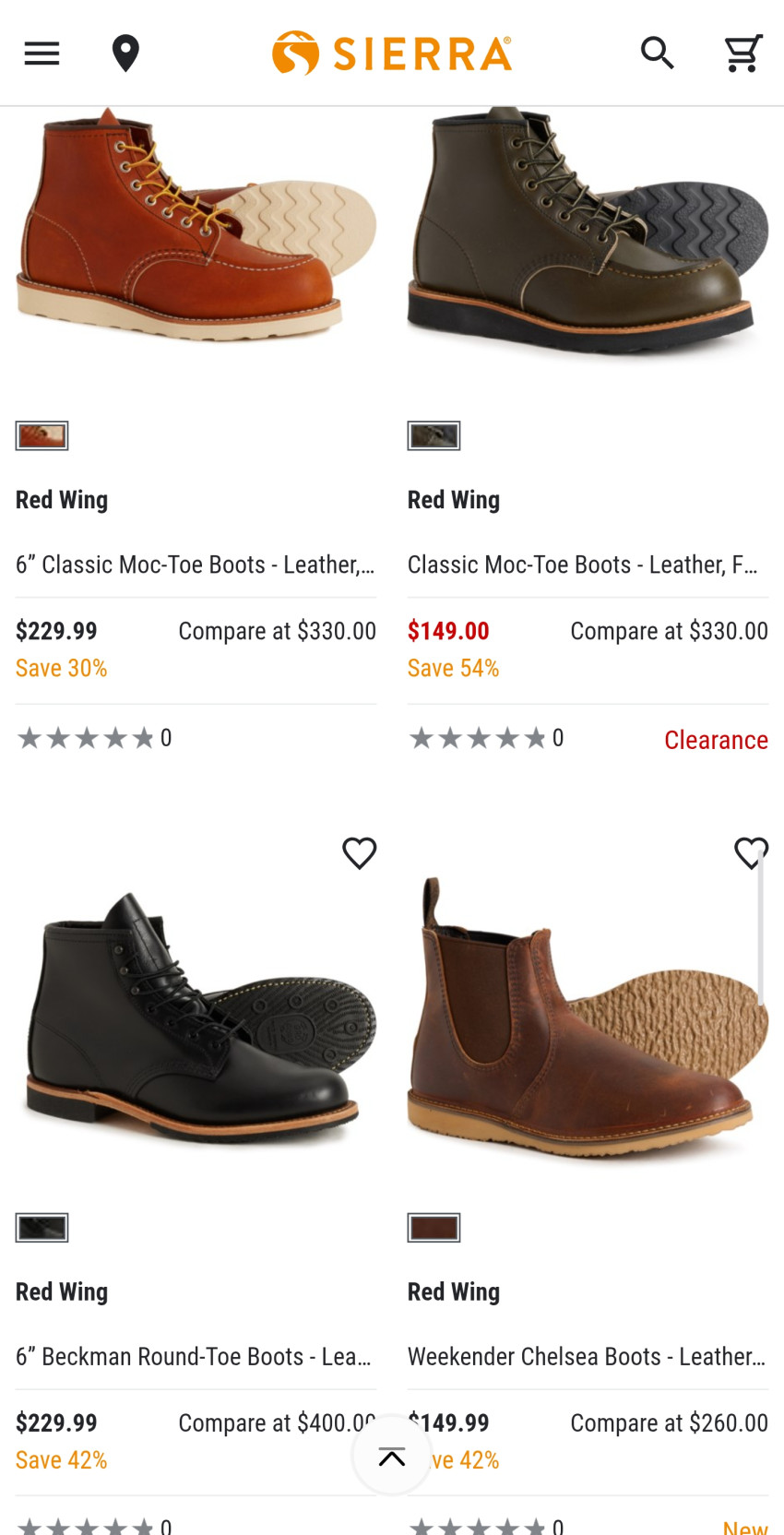784x1535 pixels.
Task: Choose the black Beckman color swatch
Action: [42, 1228]
